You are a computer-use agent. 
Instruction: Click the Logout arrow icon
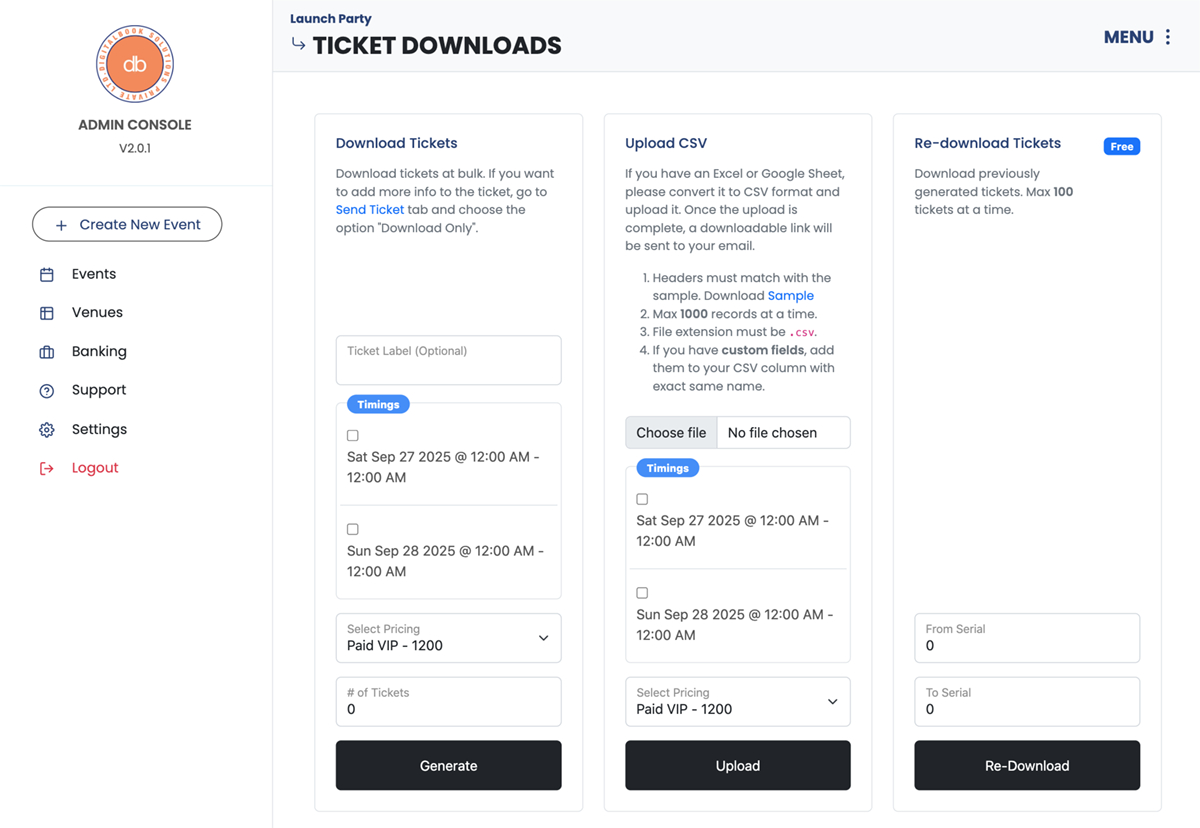pos(47,468)
